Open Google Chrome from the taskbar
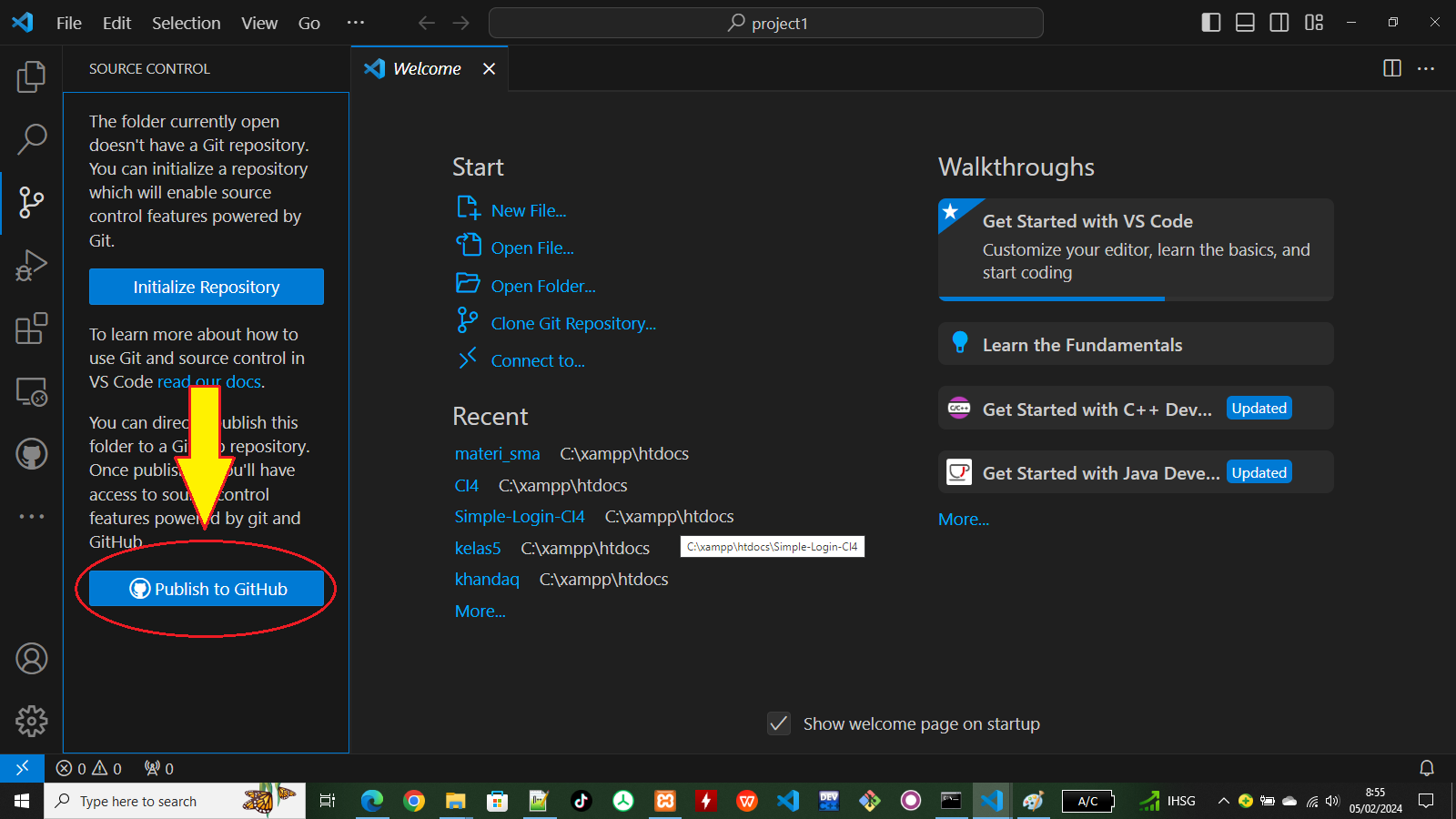Viewport: 1456px width, 819px height. click(x=414, y=801)
